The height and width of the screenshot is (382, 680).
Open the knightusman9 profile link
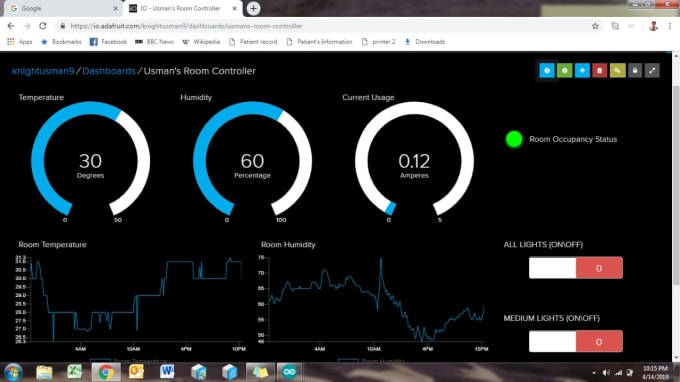click(x=43, y=71)
